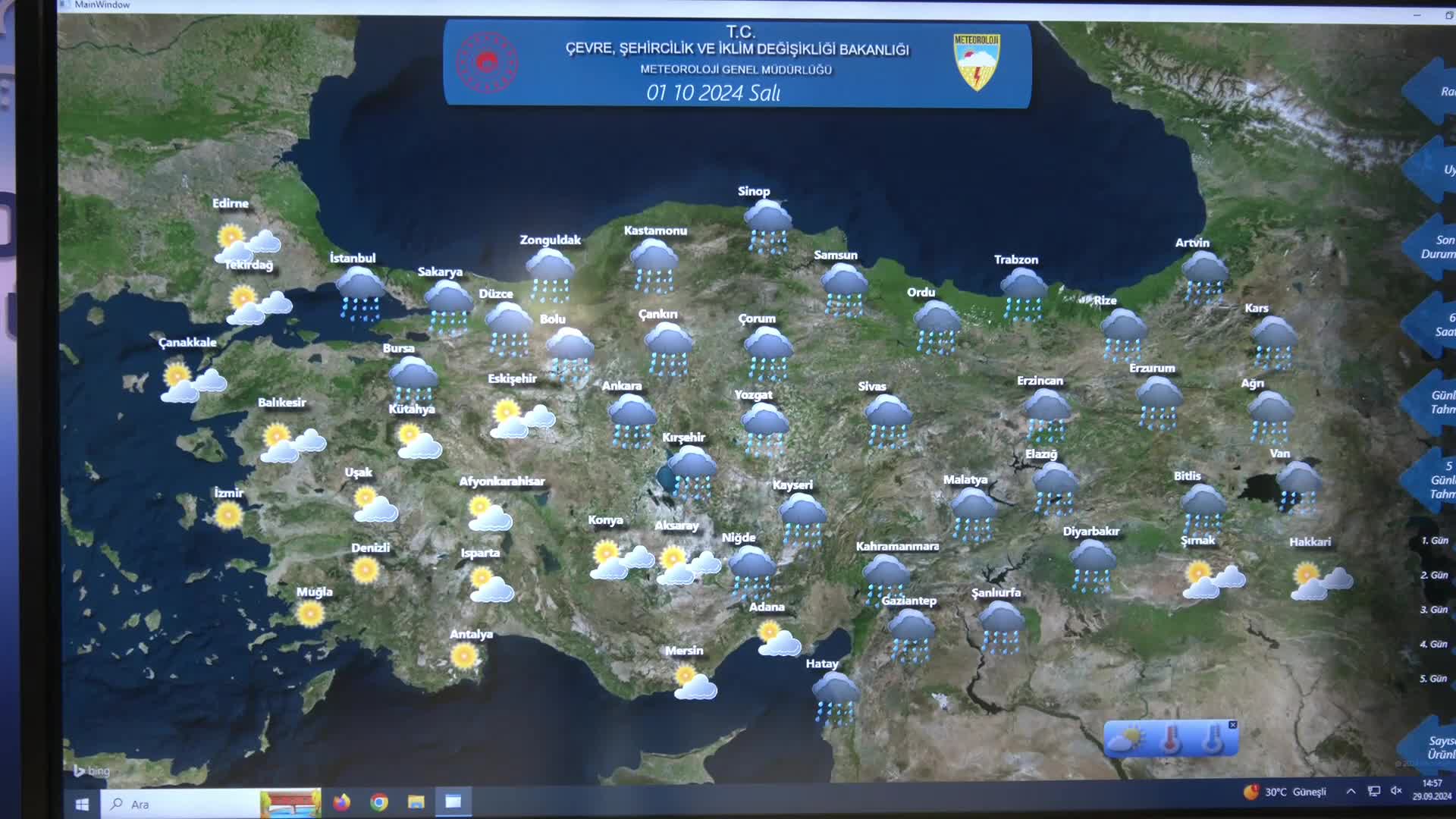Close the floating weather layer toolbar
Image resolution: width=1456 pixels, height=819 pixels.
pos(1233,725)
